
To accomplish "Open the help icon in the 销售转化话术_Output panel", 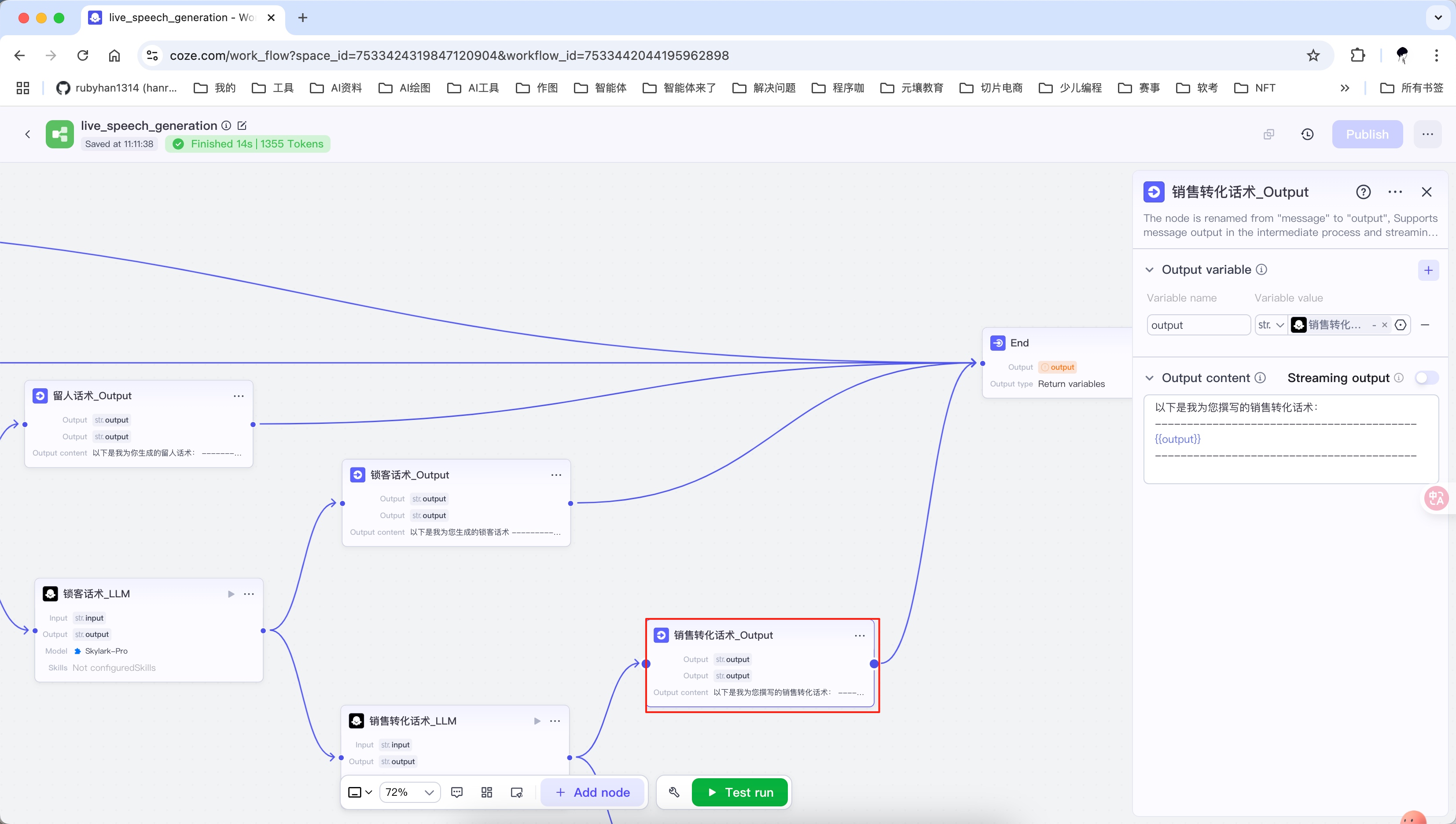I will tap(1363, 192).
